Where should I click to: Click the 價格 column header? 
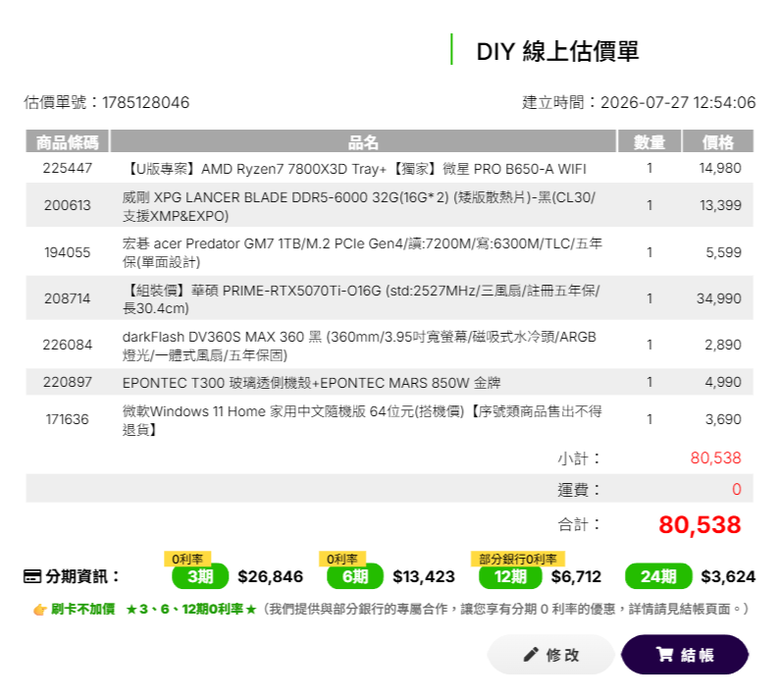coord(718,142)
